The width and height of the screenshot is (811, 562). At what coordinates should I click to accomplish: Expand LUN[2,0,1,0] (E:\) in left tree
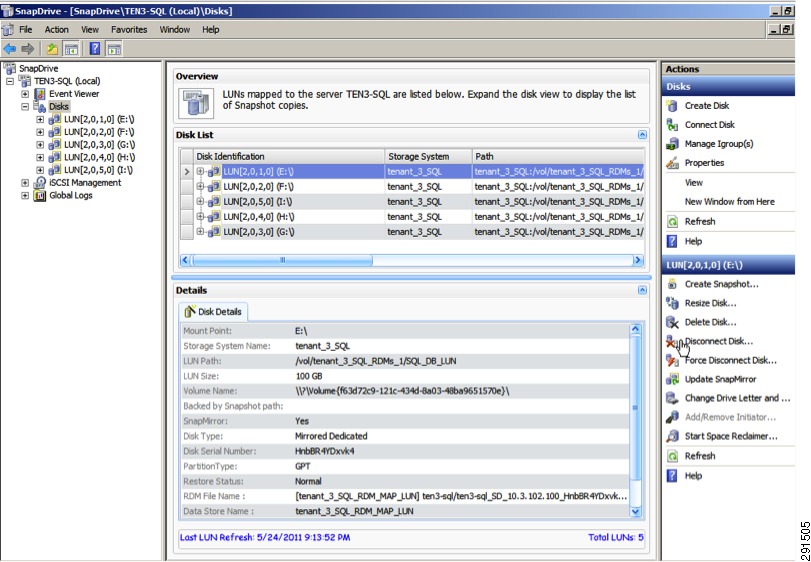[40, 119]
